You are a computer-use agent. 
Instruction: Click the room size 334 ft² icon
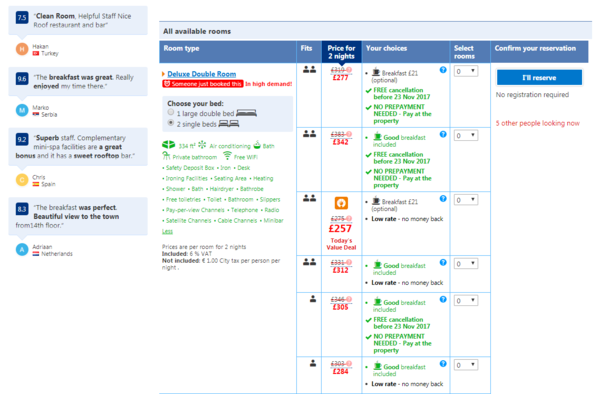[x=168, y=145]
